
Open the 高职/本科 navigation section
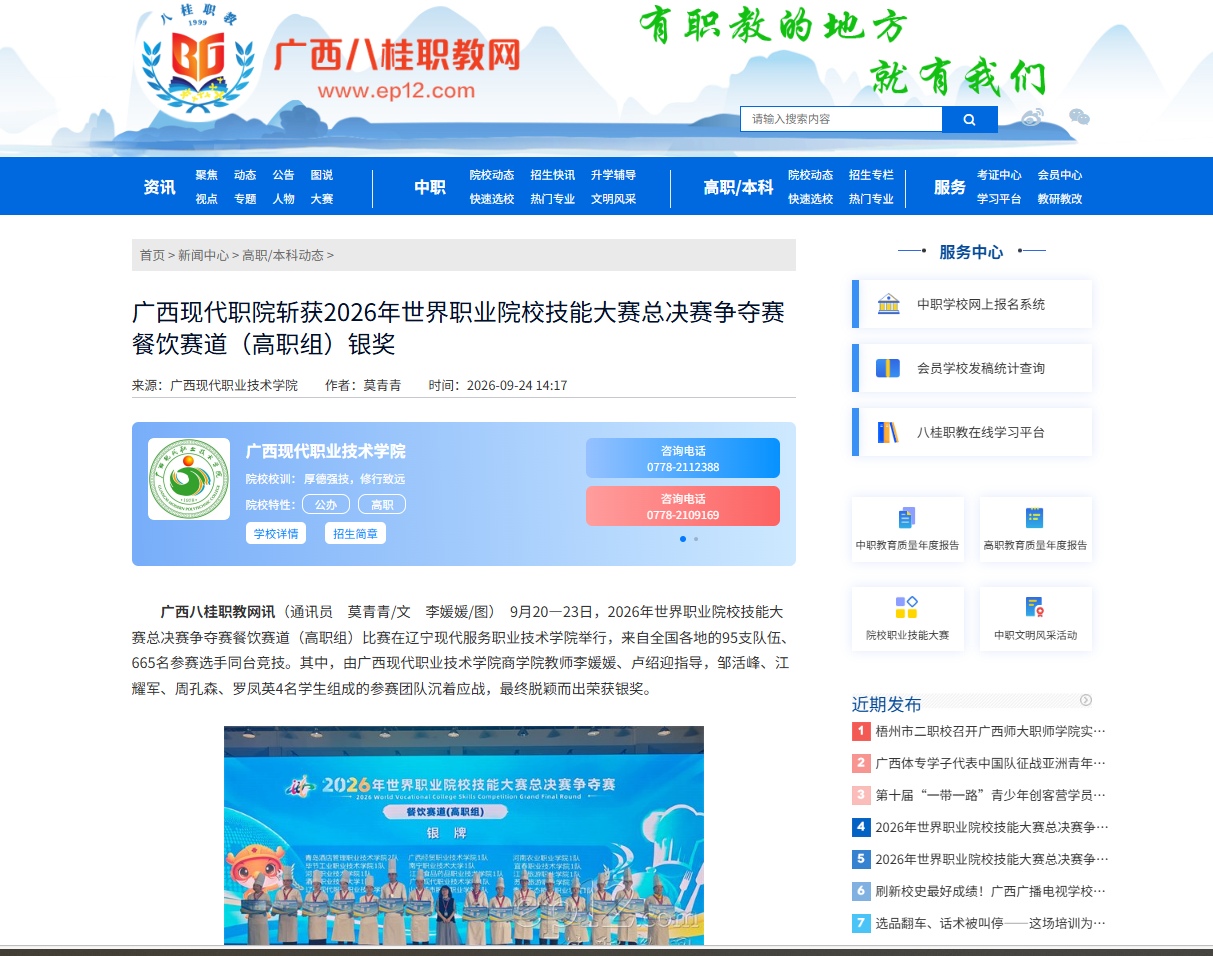(739, 187)
